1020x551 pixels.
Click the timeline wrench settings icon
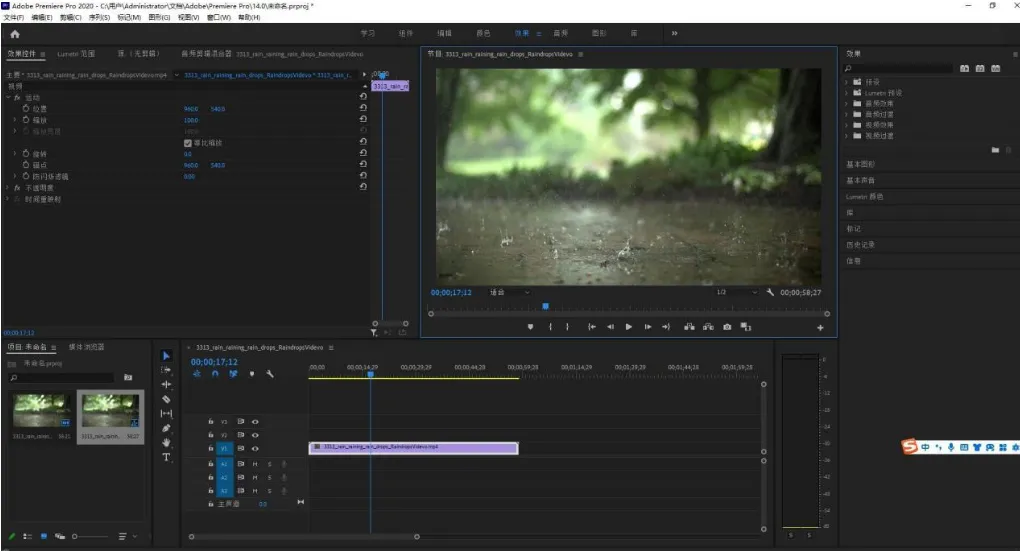(x=270, y=374)
